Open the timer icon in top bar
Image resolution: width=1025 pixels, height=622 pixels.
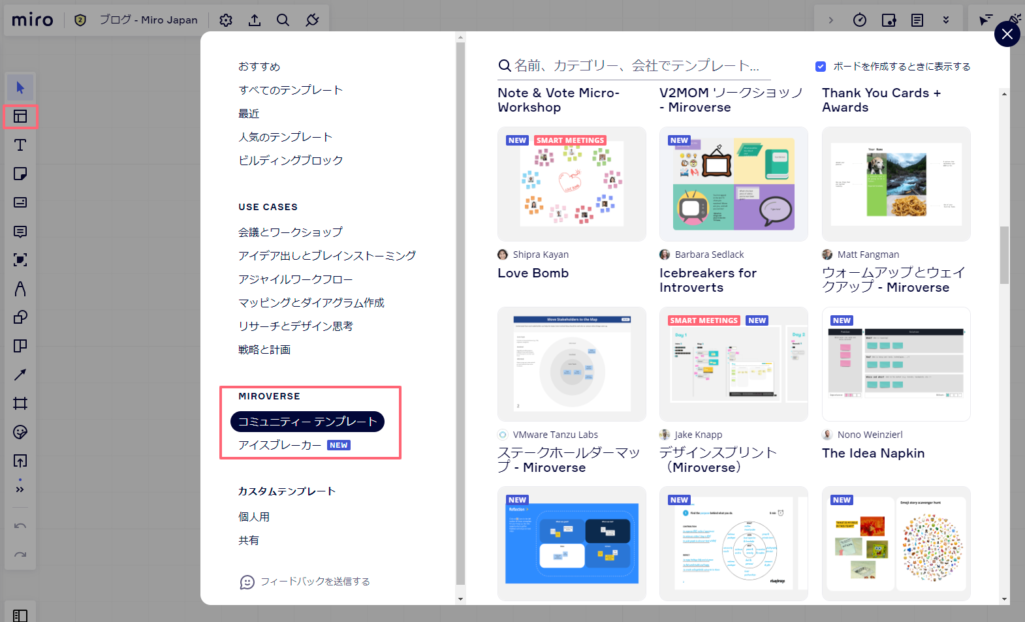(x=860, y=20)
